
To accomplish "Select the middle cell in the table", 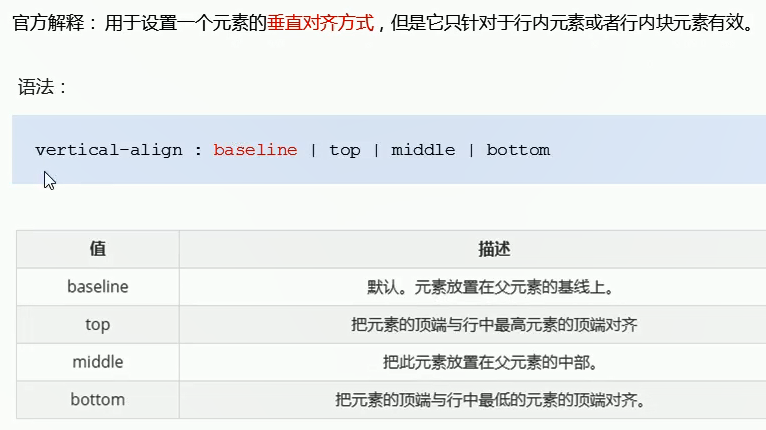I will pos(98,362).
